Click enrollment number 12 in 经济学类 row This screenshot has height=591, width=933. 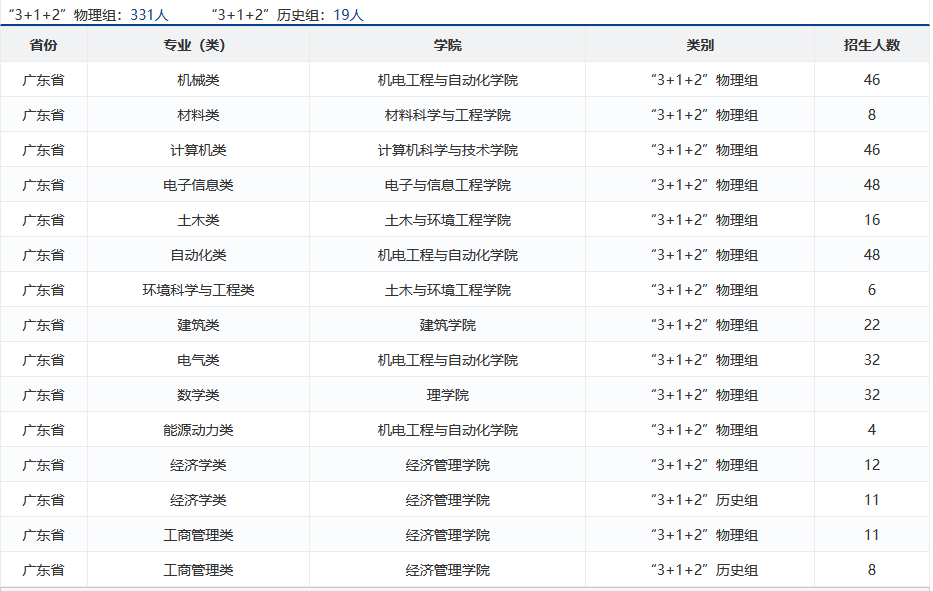point(872,465)
